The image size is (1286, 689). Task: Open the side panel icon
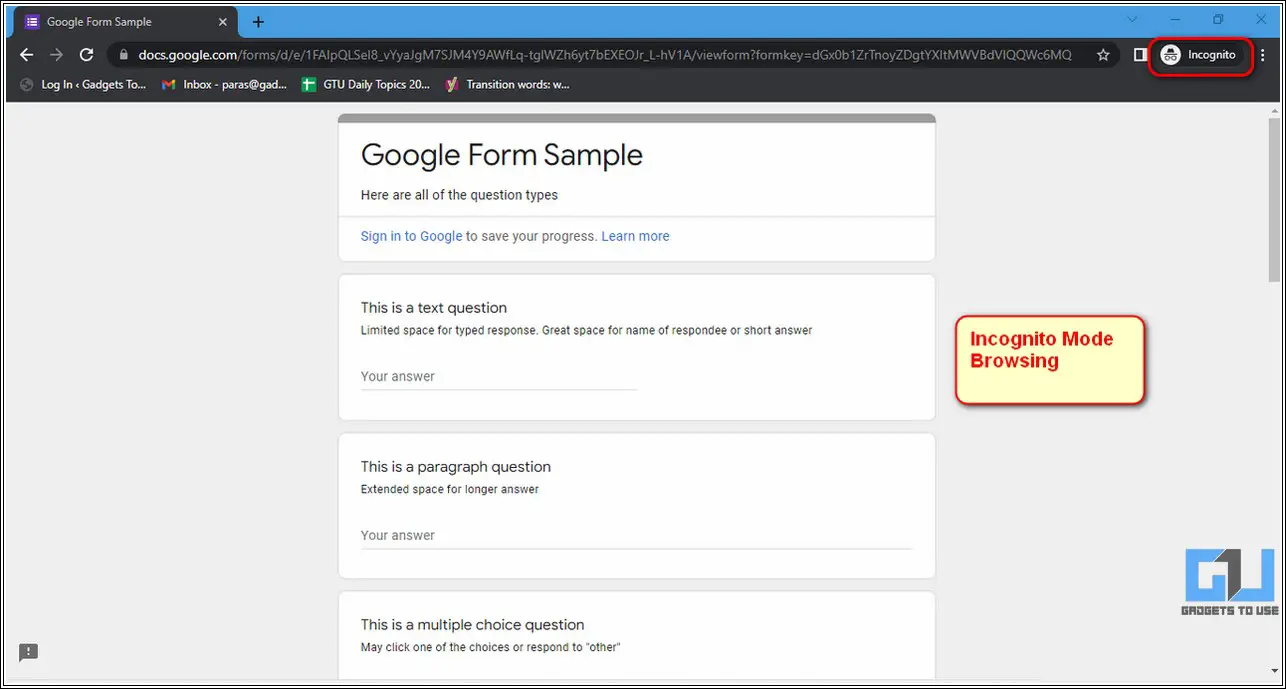tap(1139, 55)
